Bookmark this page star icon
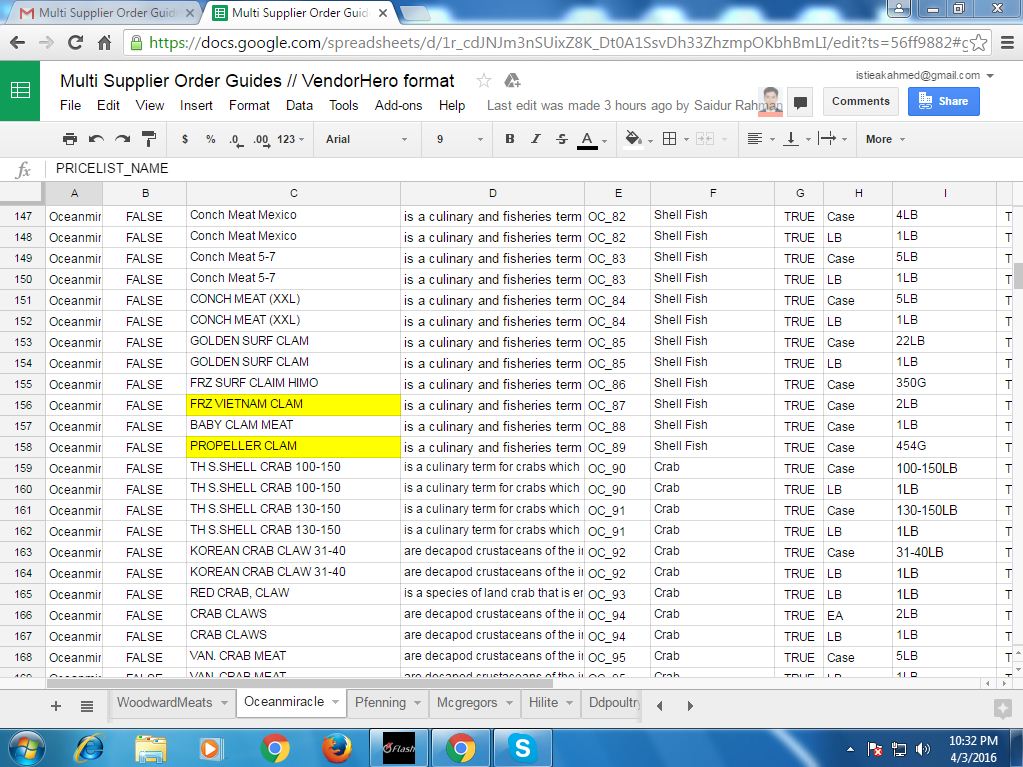Screen dimensions: 1023x767 click(x=978, y=43)
